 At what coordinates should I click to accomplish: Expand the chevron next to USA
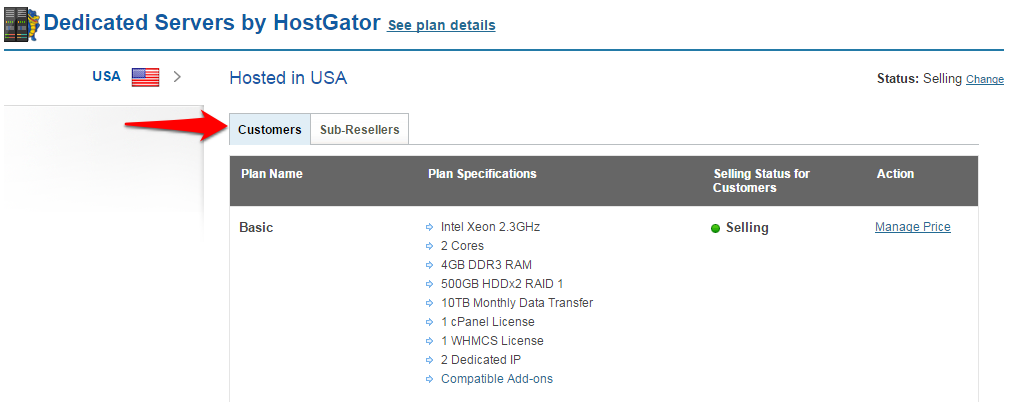coord(176,77)
